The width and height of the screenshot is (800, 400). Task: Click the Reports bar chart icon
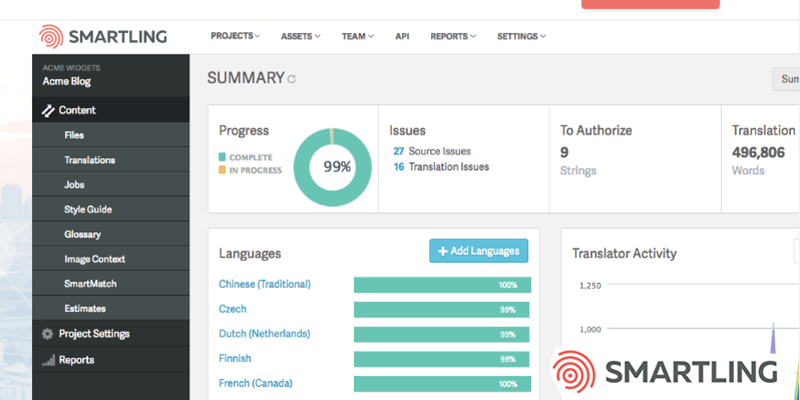point(47,360)
